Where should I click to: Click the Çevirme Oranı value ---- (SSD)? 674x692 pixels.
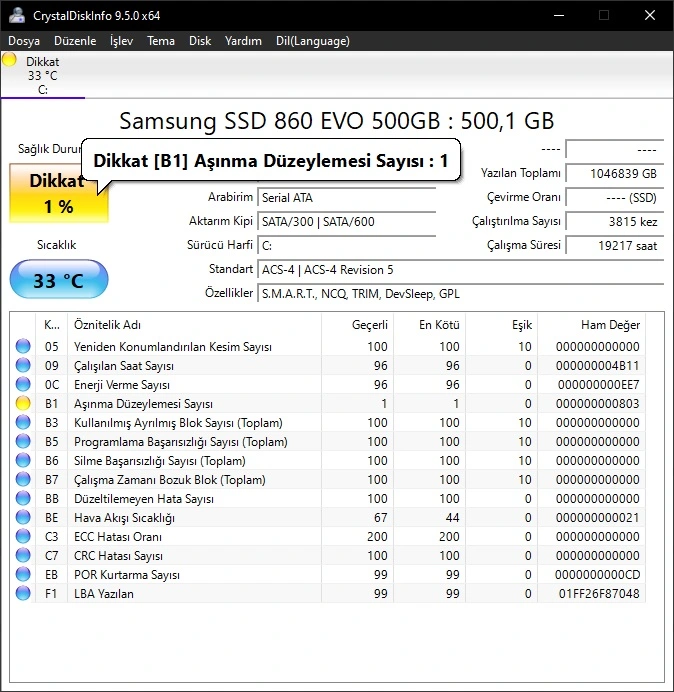click(615, 197)
